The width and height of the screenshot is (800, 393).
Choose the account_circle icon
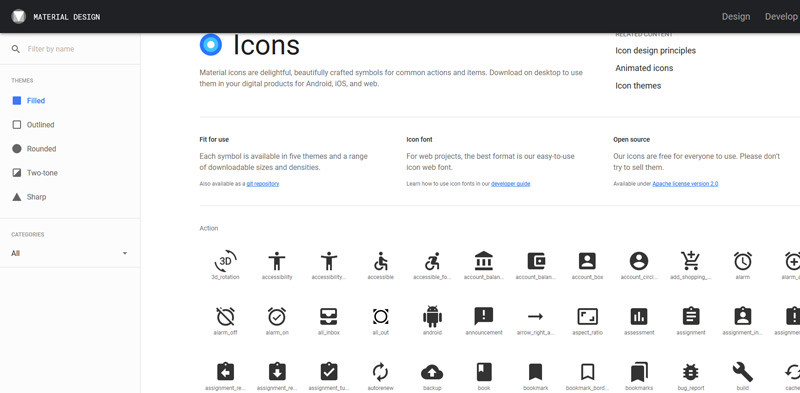click(x=639, y=261)
